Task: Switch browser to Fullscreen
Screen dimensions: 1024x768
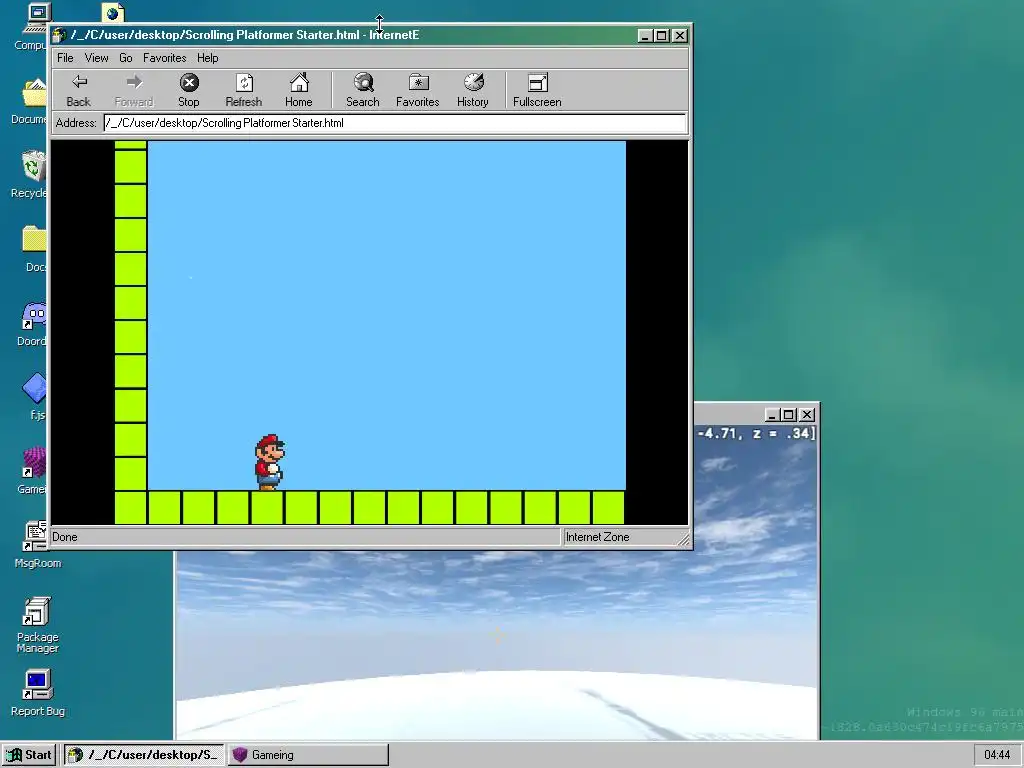Action: tap(537, 90)
